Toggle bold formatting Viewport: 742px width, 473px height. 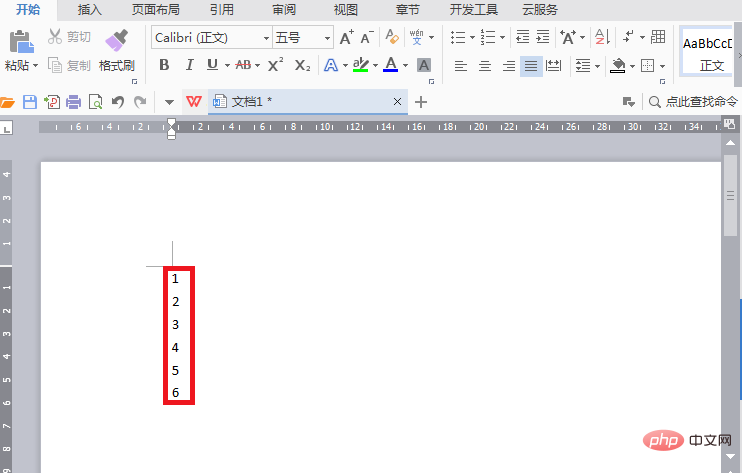click(164, 65)
